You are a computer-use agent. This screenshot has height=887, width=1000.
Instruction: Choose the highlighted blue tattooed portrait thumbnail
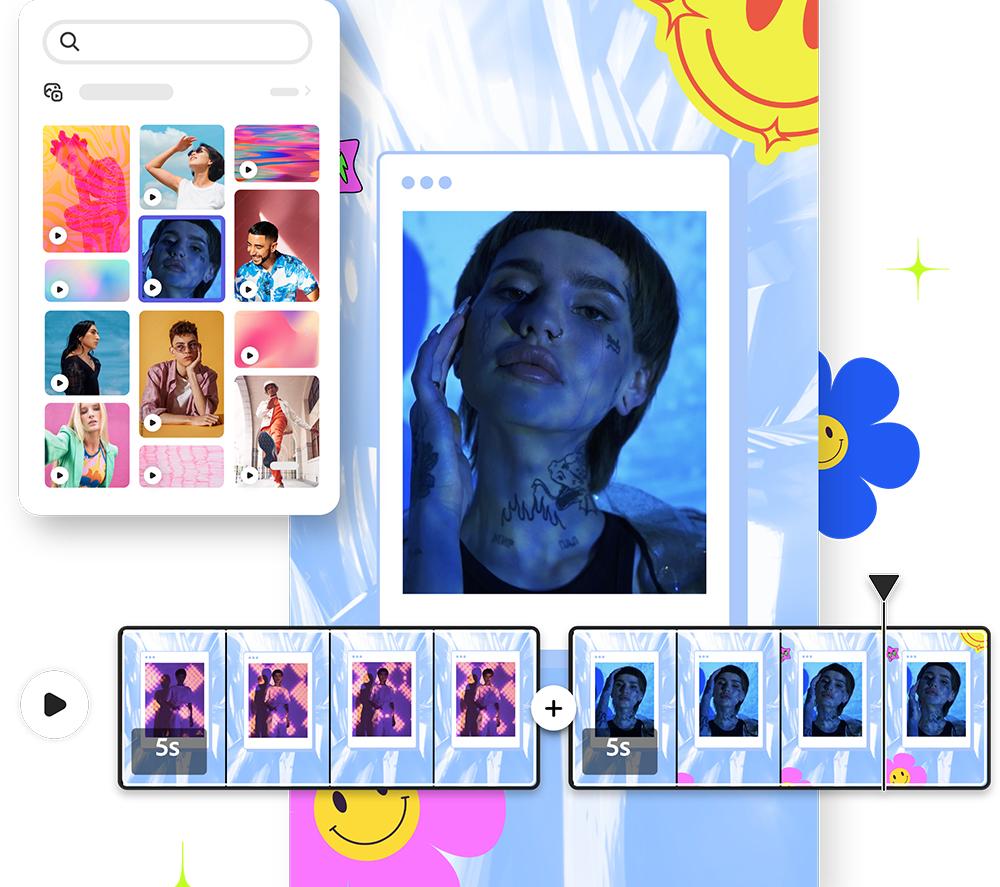coord(182,259)
